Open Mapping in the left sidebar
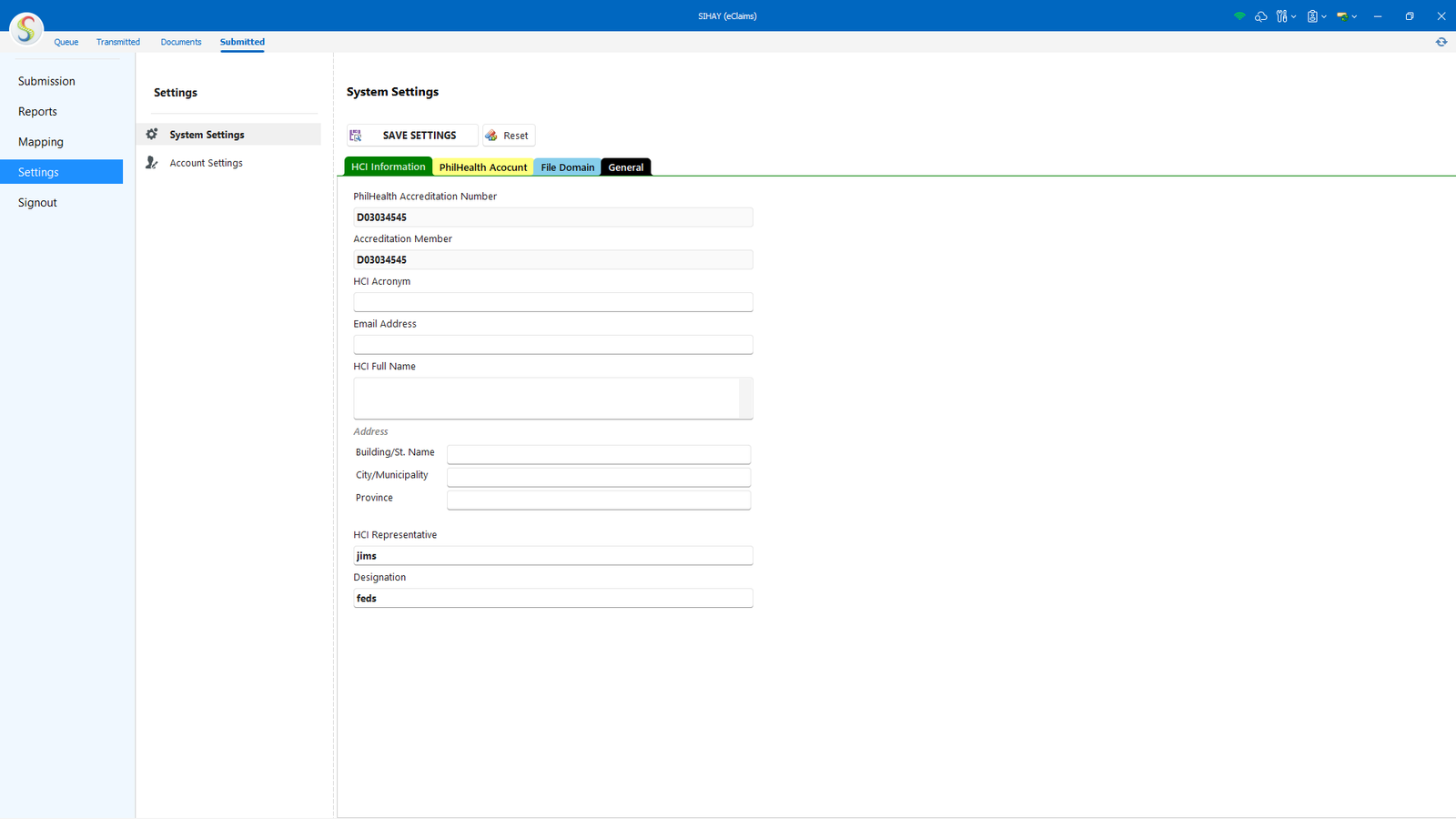 [41, 142]
